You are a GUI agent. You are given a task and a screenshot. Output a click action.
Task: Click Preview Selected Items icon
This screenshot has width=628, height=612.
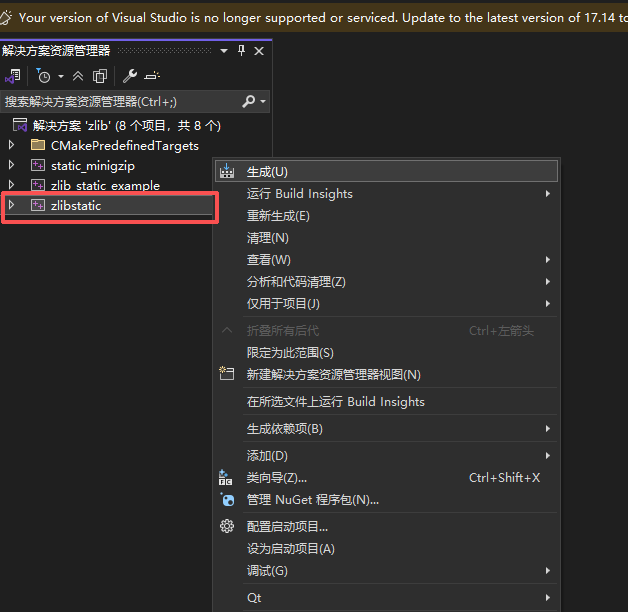[x=152, y=76]
